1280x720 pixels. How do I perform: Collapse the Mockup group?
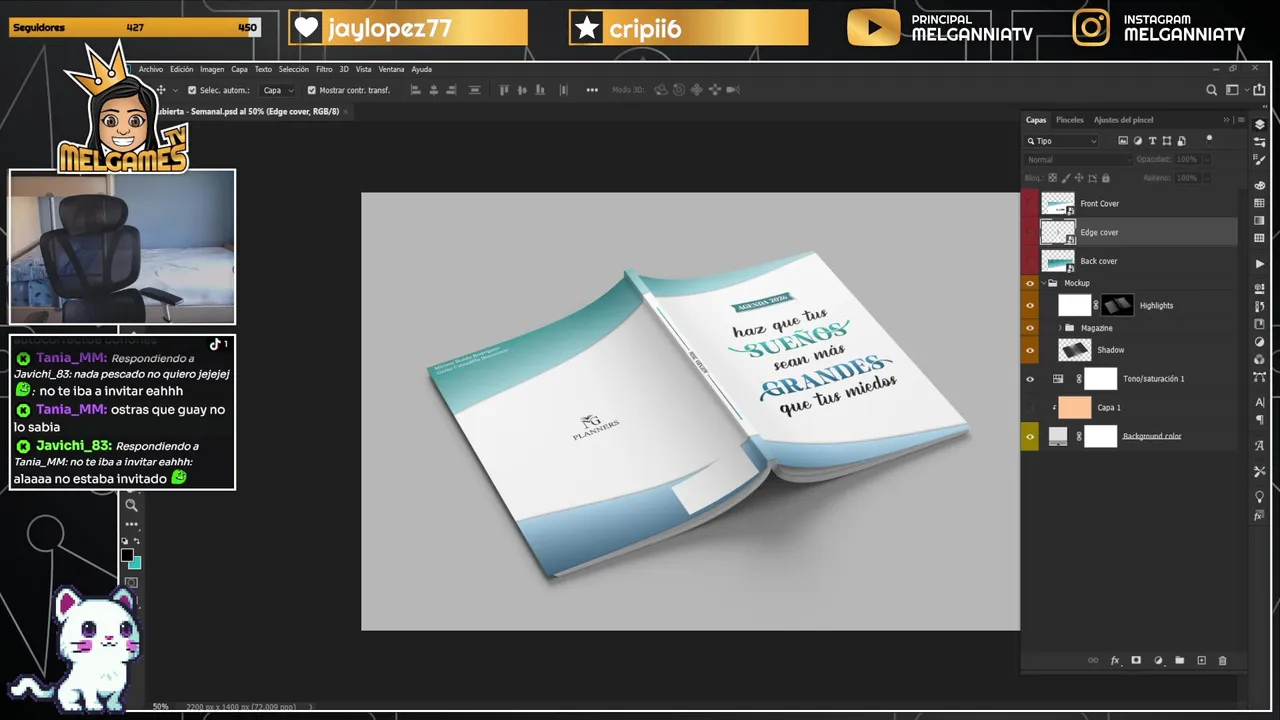[1044, 283]
